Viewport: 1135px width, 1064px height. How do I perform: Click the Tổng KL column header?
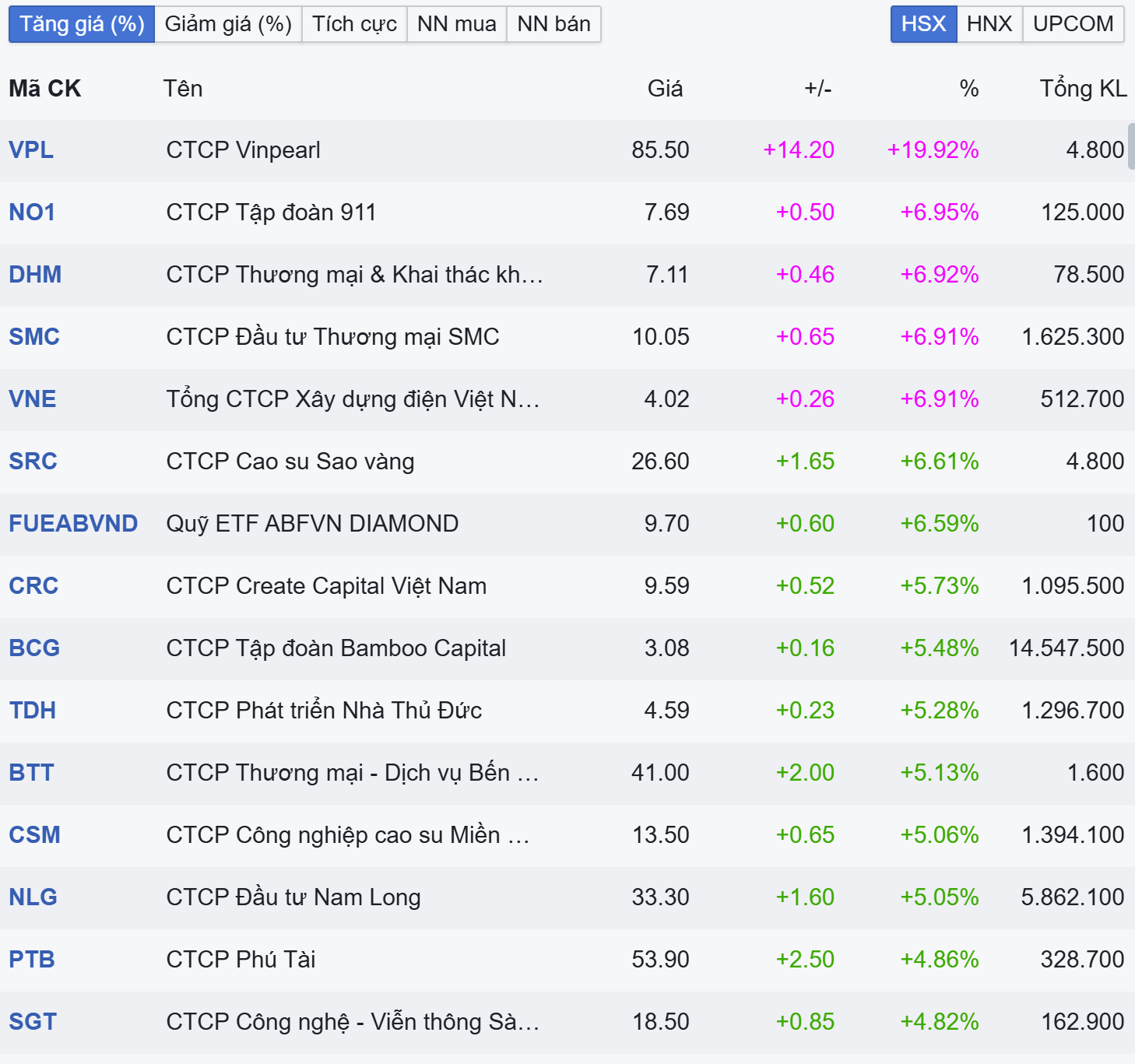(x=1083, y=89)
